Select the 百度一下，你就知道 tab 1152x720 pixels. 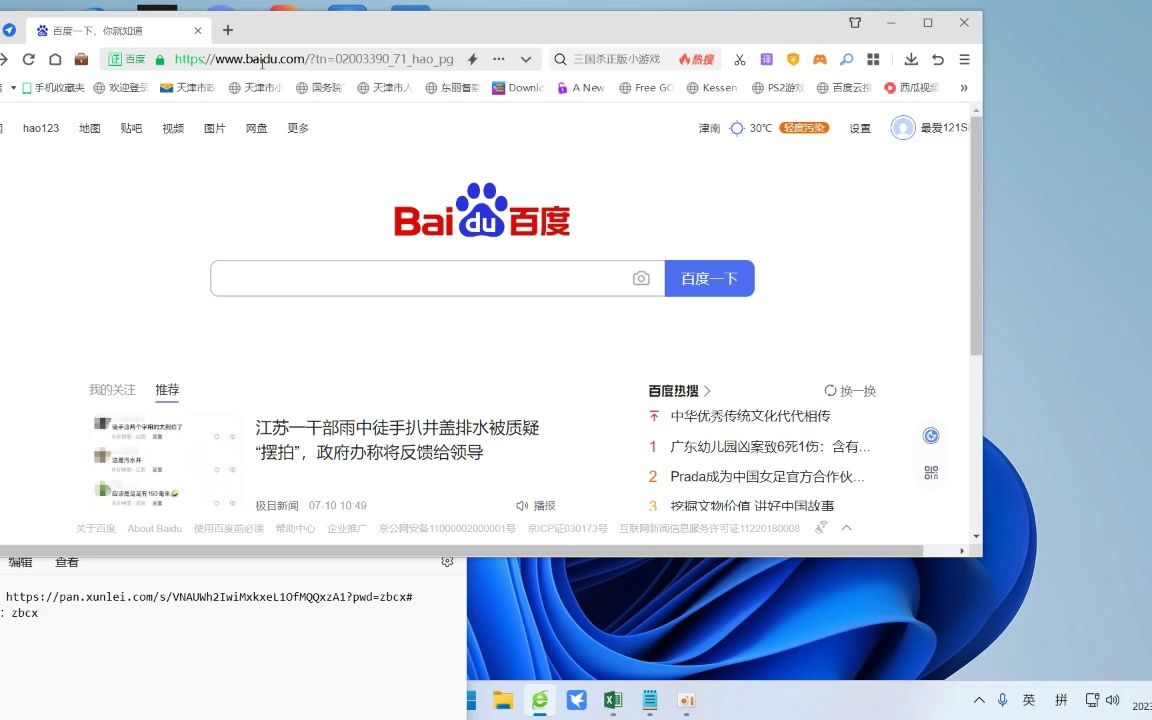pyautogui.click(x=120, y=31)
